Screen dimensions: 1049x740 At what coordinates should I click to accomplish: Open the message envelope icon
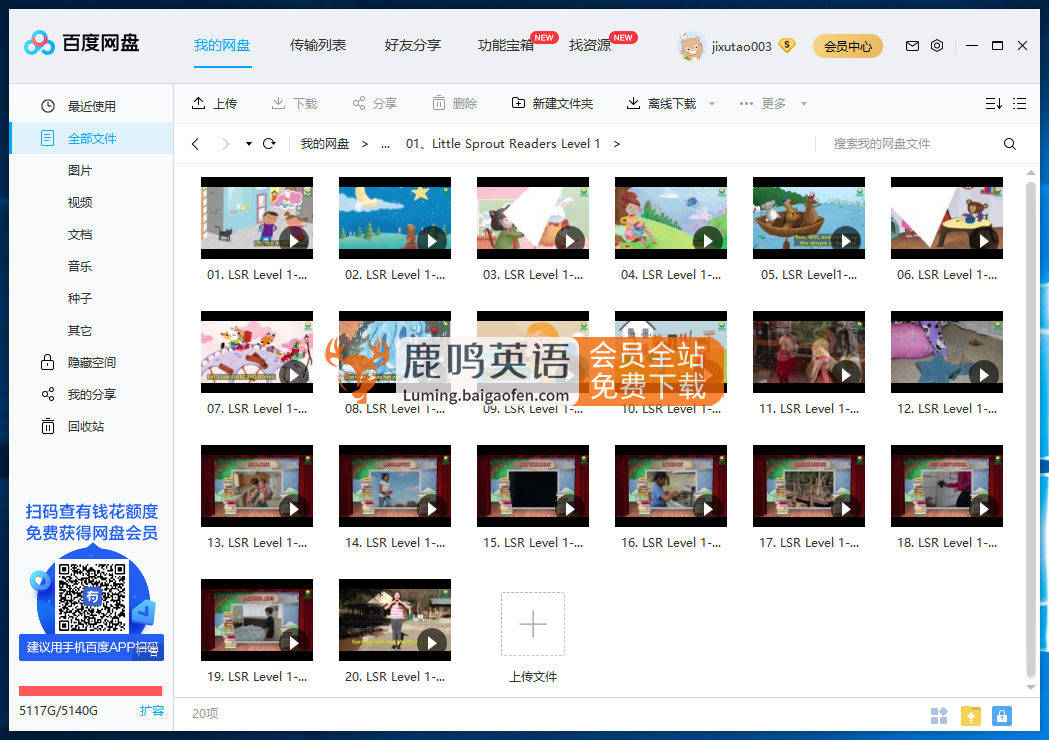point(912,46)
